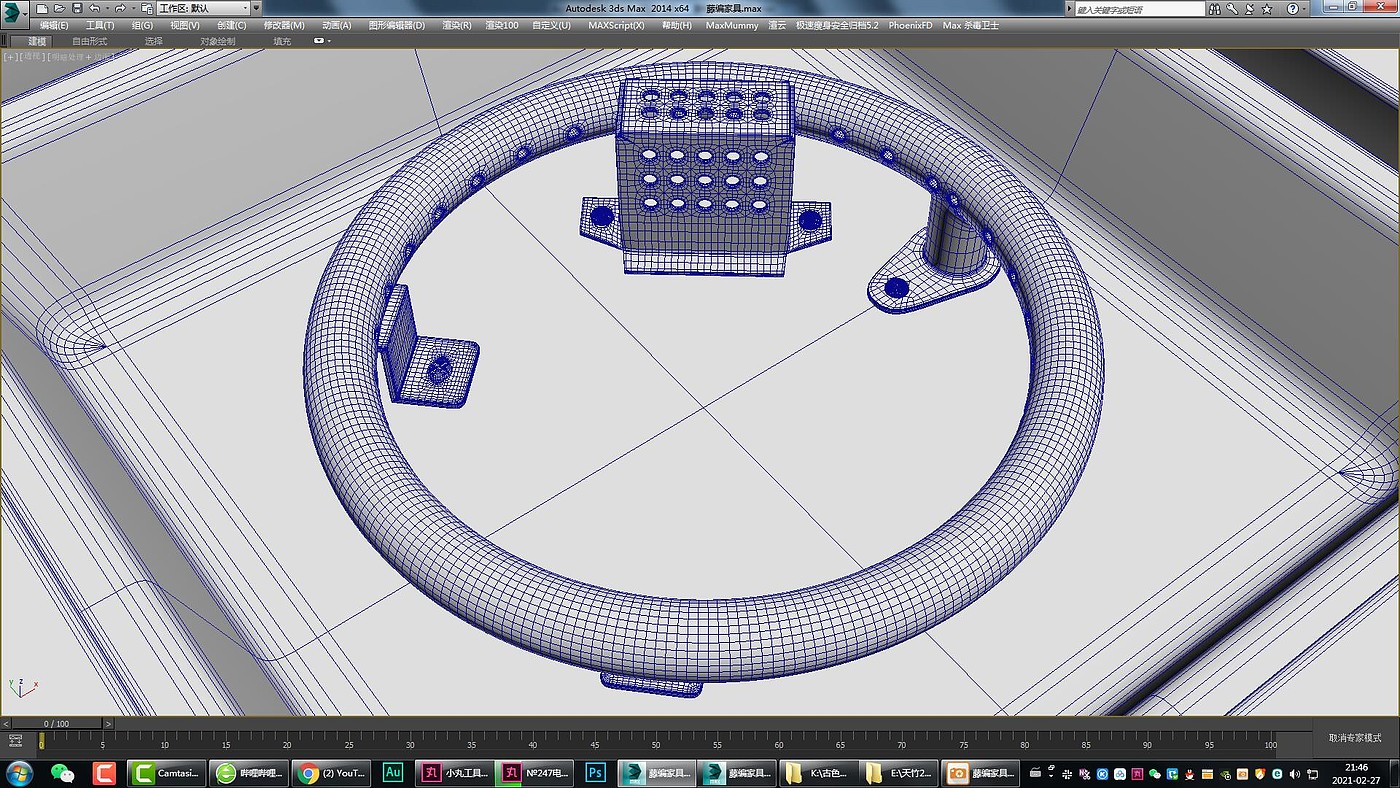Click the 3ds Max application logo button
Image resolution: width=1400 pixels, height=788 pixels.
pos(13,12)
